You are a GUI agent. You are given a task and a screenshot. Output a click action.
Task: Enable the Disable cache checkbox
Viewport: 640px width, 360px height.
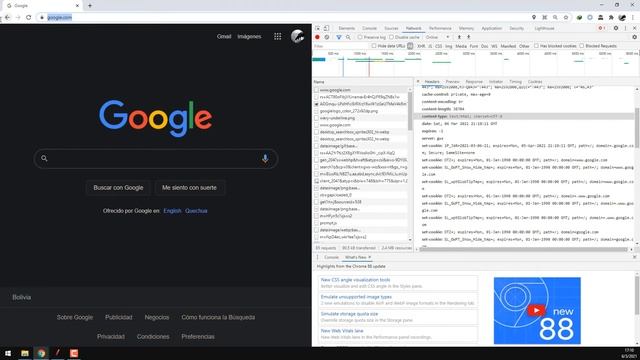tap(391, 37)
